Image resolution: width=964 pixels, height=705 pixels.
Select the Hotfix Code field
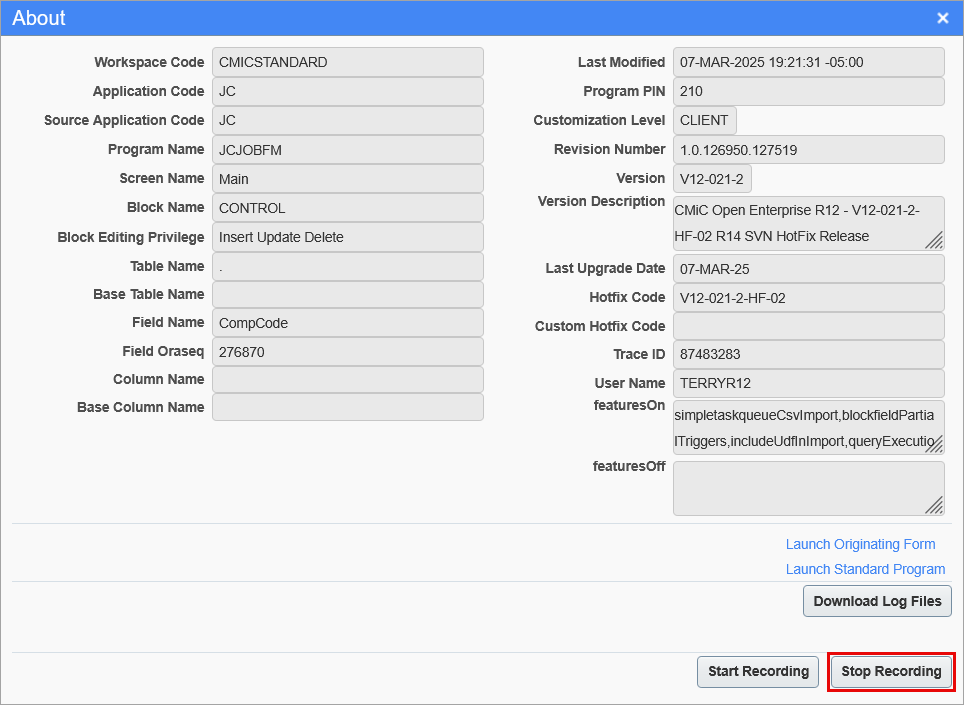(x=808, y=298)
